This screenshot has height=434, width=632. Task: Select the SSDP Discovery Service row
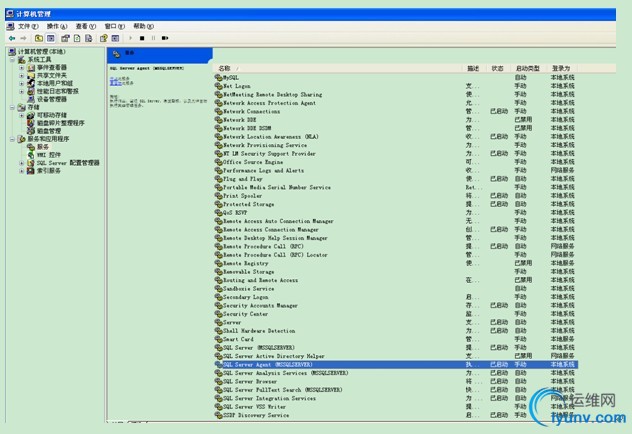(396, 415)
